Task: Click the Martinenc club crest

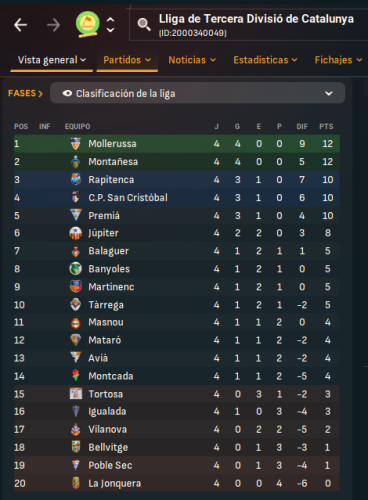Action: (76, 287)
